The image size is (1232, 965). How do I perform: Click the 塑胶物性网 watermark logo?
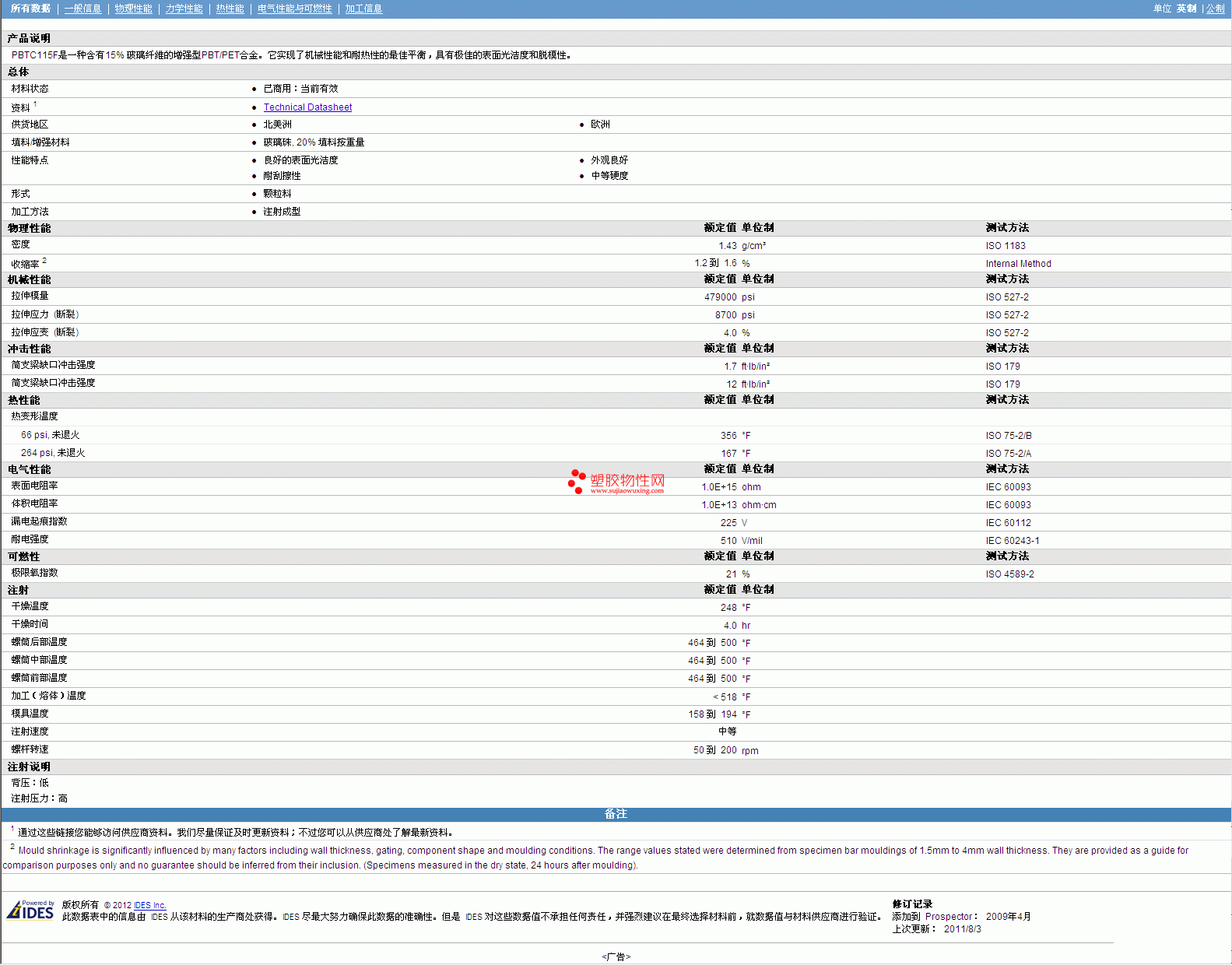coord(616,482)
